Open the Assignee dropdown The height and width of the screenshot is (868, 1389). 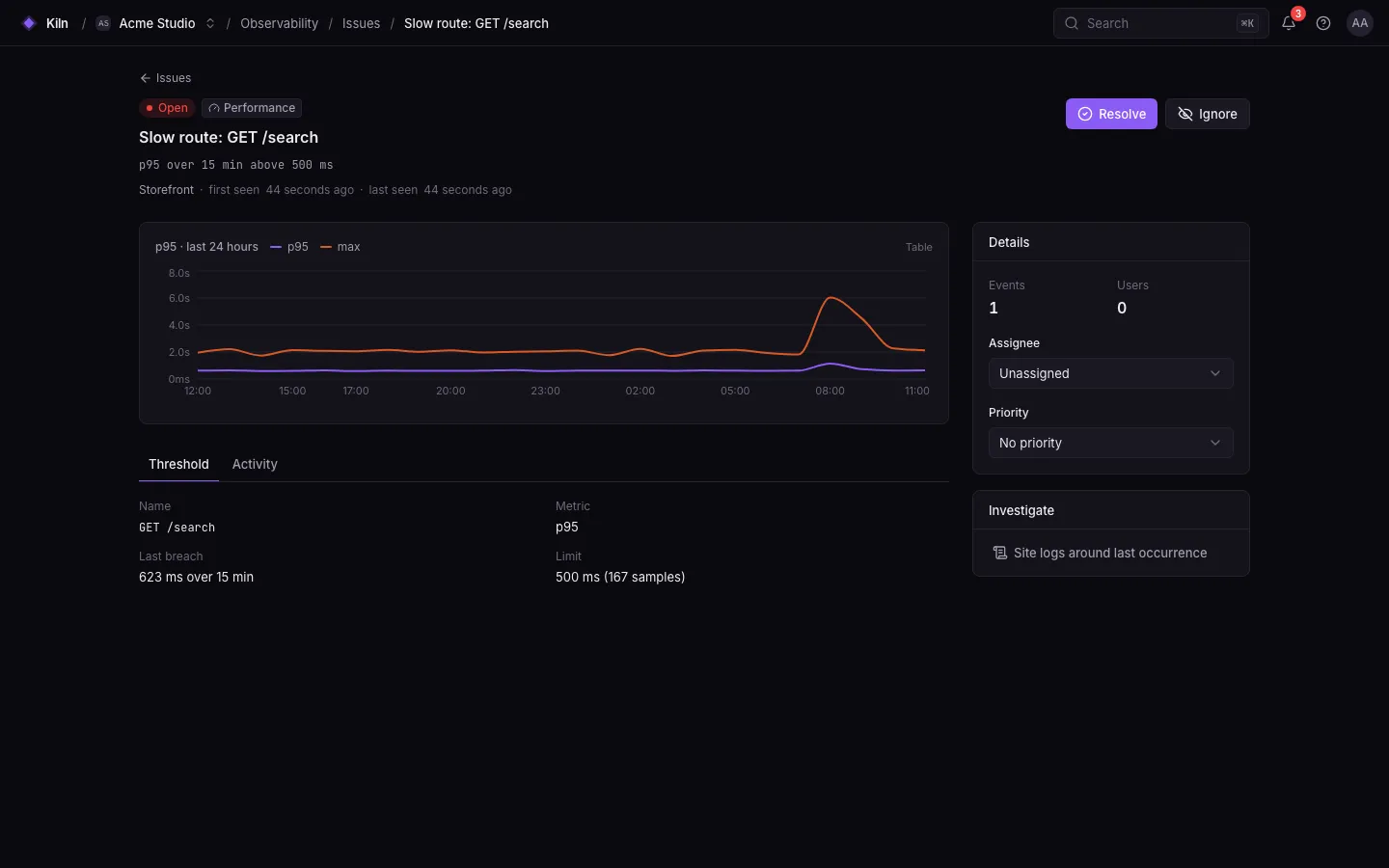point(1111,373)
